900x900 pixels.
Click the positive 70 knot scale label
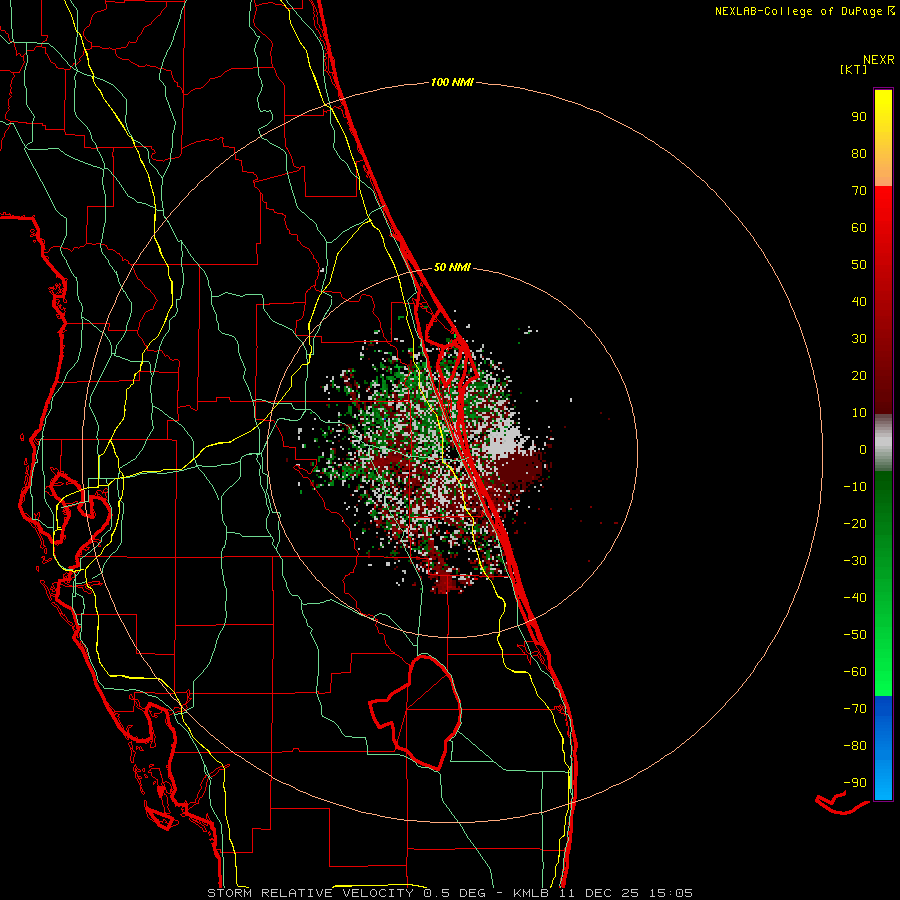point(859,191)
